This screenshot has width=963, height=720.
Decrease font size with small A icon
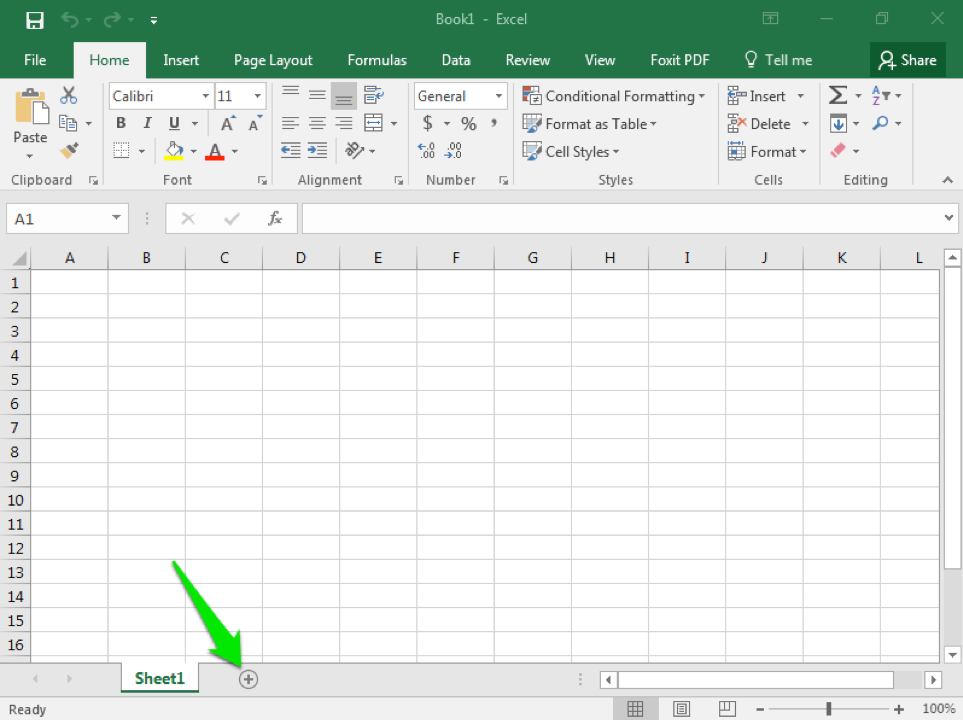255,123
